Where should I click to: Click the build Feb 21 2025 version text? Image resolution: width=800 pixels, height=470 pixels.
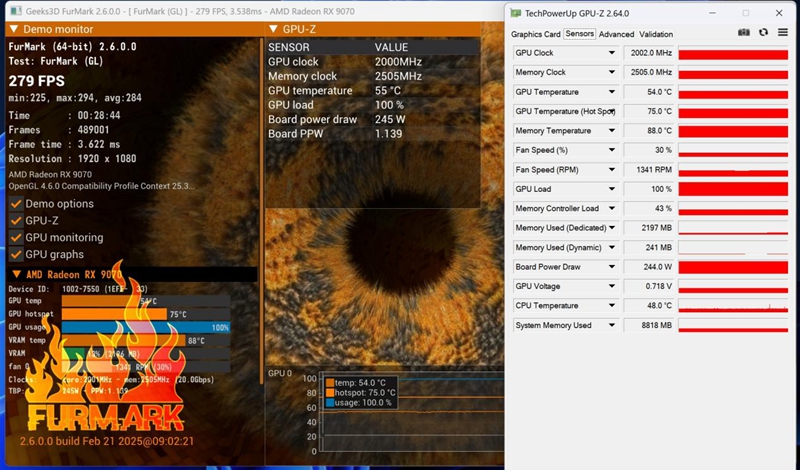tap(107, 441)
